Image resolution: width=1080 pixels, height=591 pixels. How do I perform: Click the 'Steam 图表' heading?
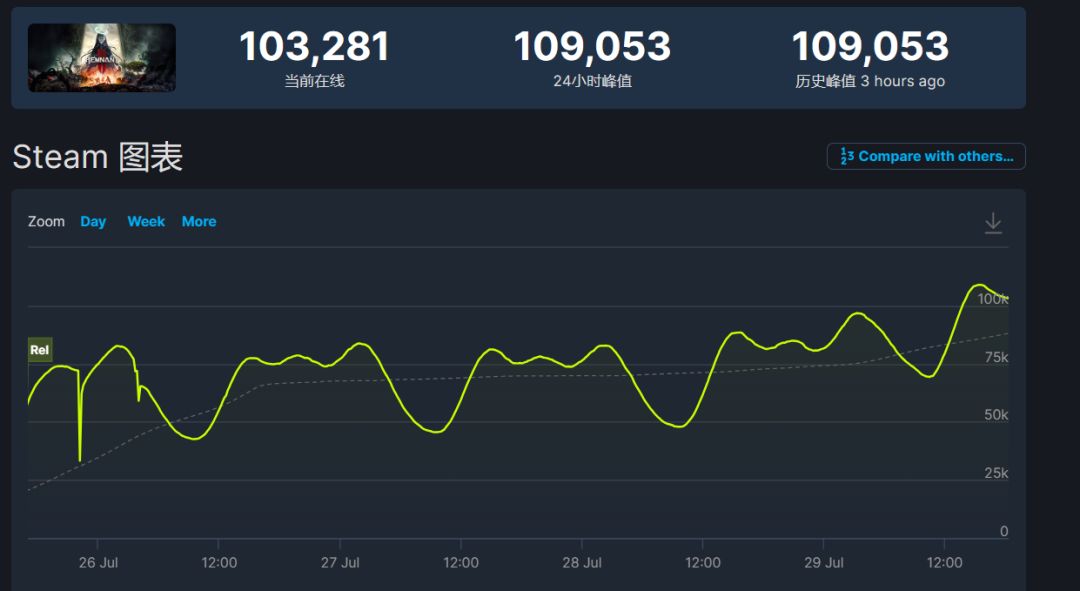tap(98, 157)
